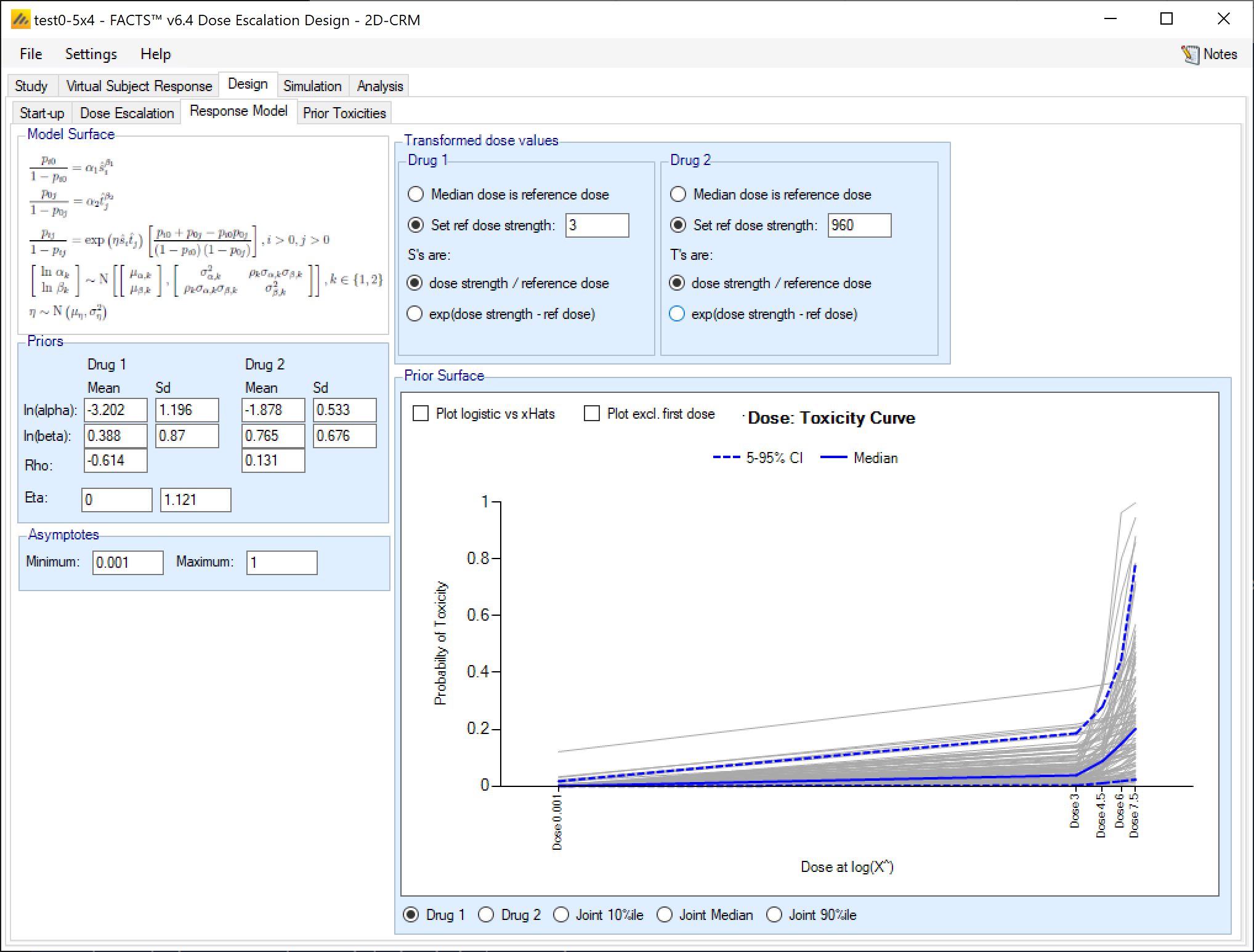Switch to the Simulation tab
Screen dimensions: 1254x952
point(312,86)
